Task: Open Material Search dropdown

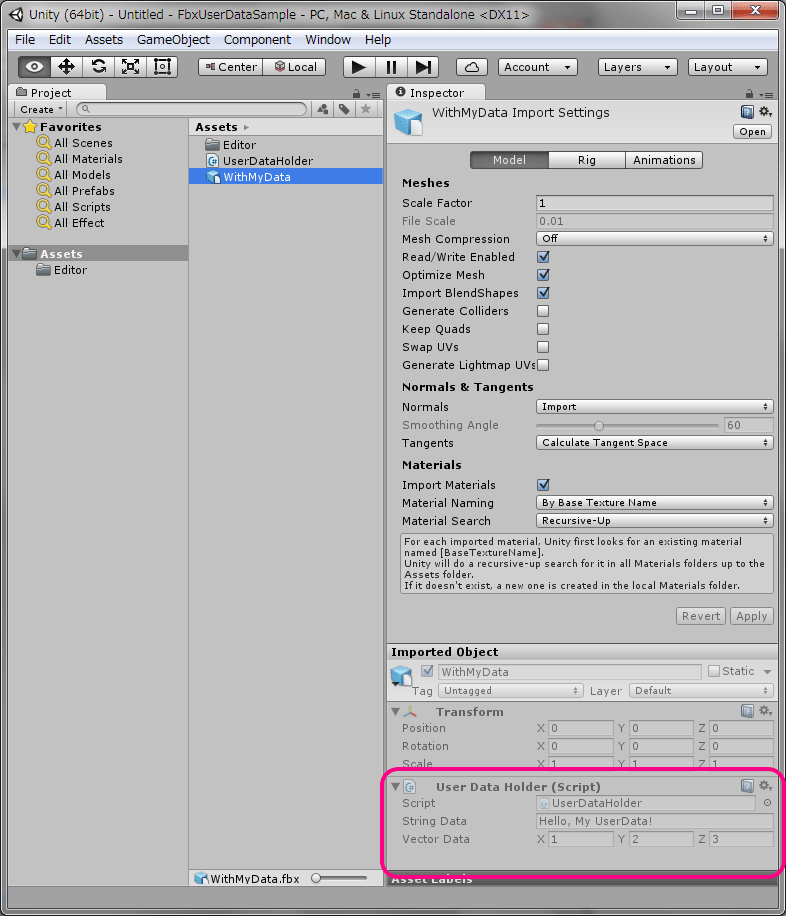Action: (x=655, y=521)
